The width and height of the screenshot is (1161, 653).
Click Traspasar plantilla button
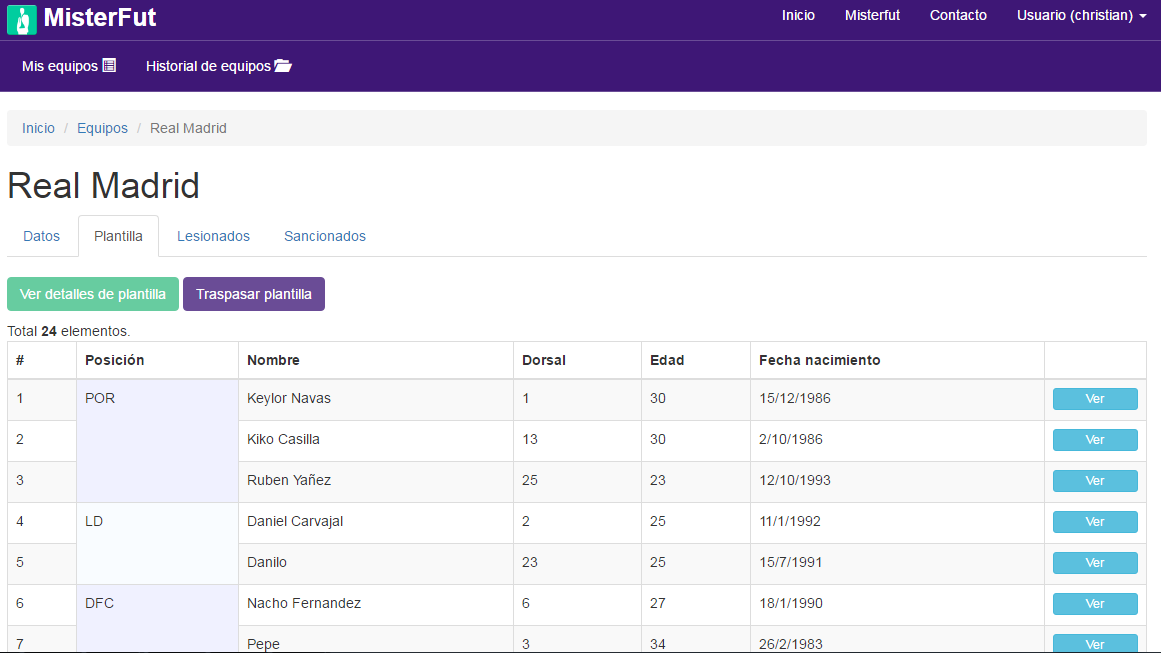point(254,294)
